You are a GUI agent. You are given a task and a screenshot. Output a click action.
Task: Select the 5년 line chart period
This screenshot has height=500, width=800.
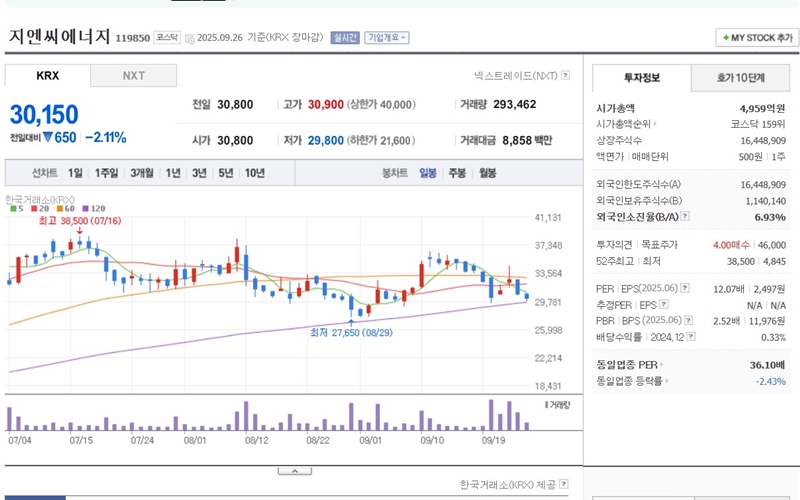pos(226,173)
